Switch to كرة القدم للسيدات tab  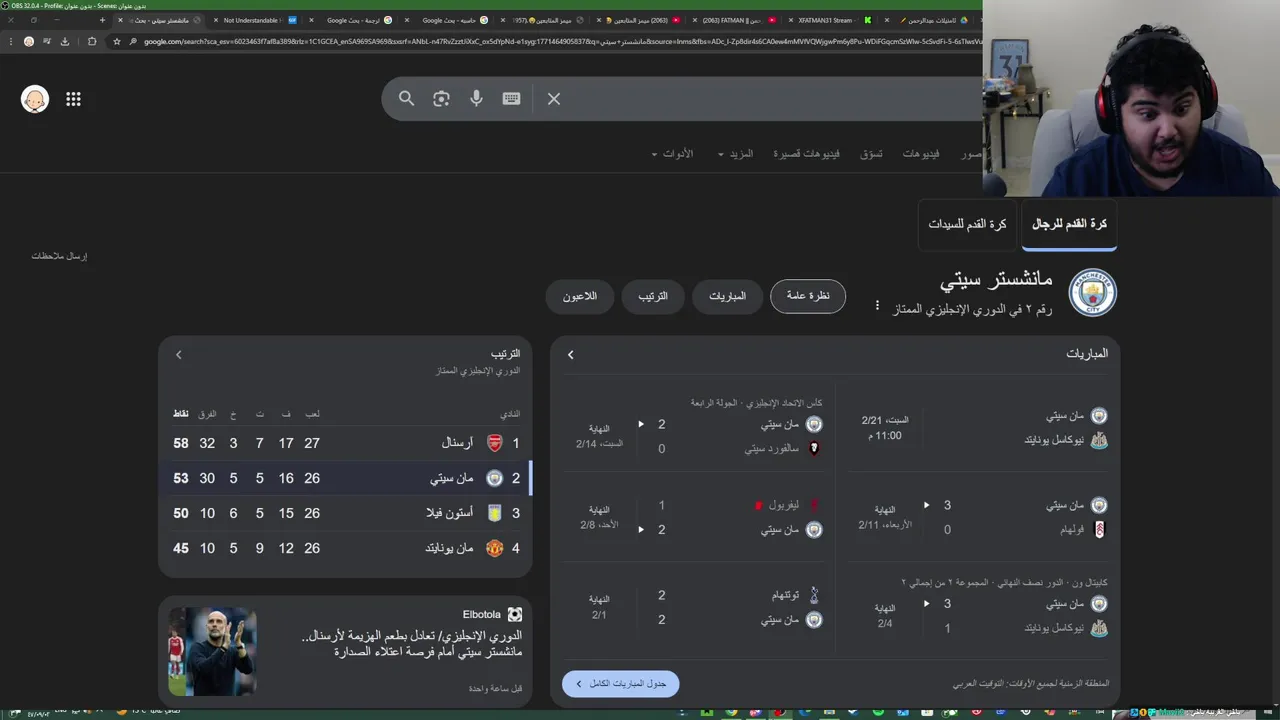[x=967, y=224]
